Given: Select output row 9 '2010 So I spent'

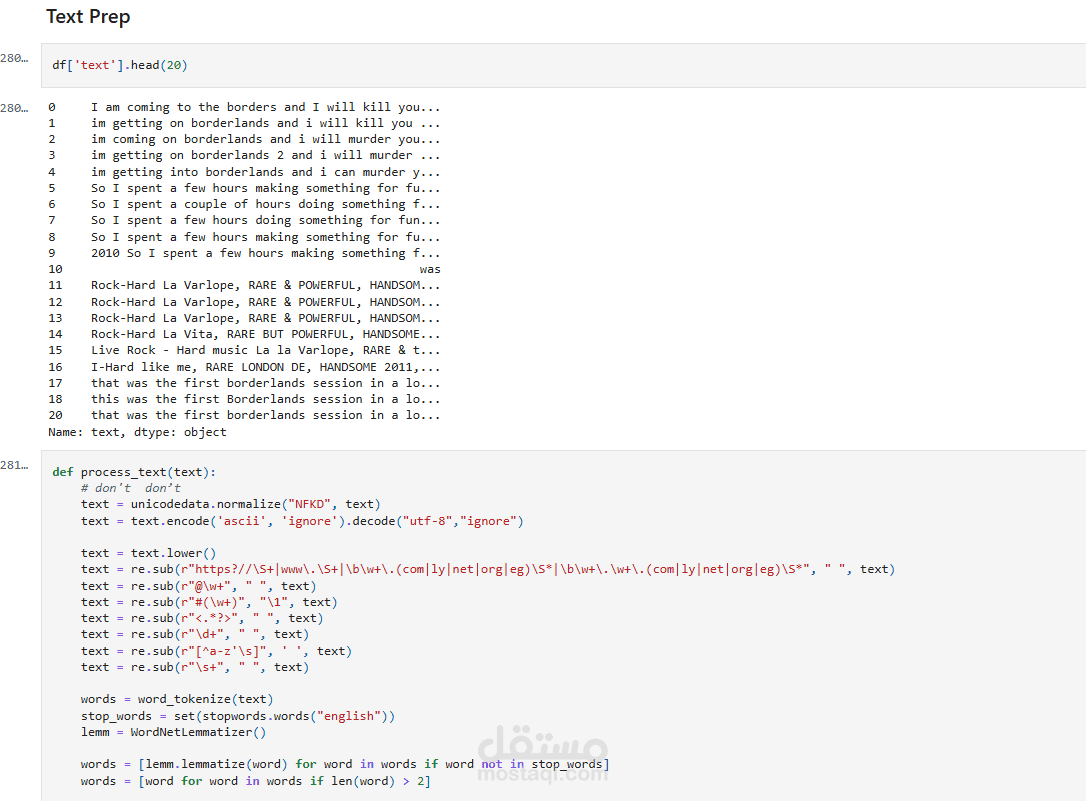Looking at the screenshot, I should pos(244,253).
